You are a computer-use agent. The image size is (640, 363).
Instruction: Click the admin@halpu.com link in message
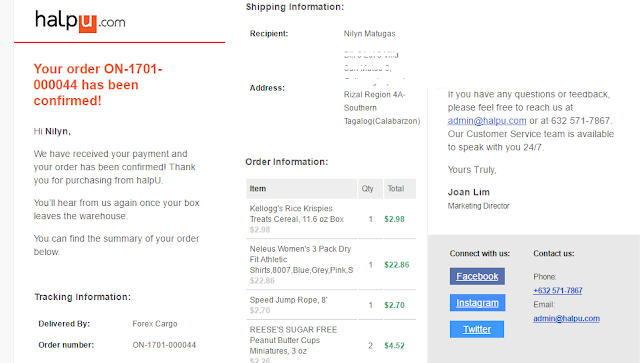(487, 121)
